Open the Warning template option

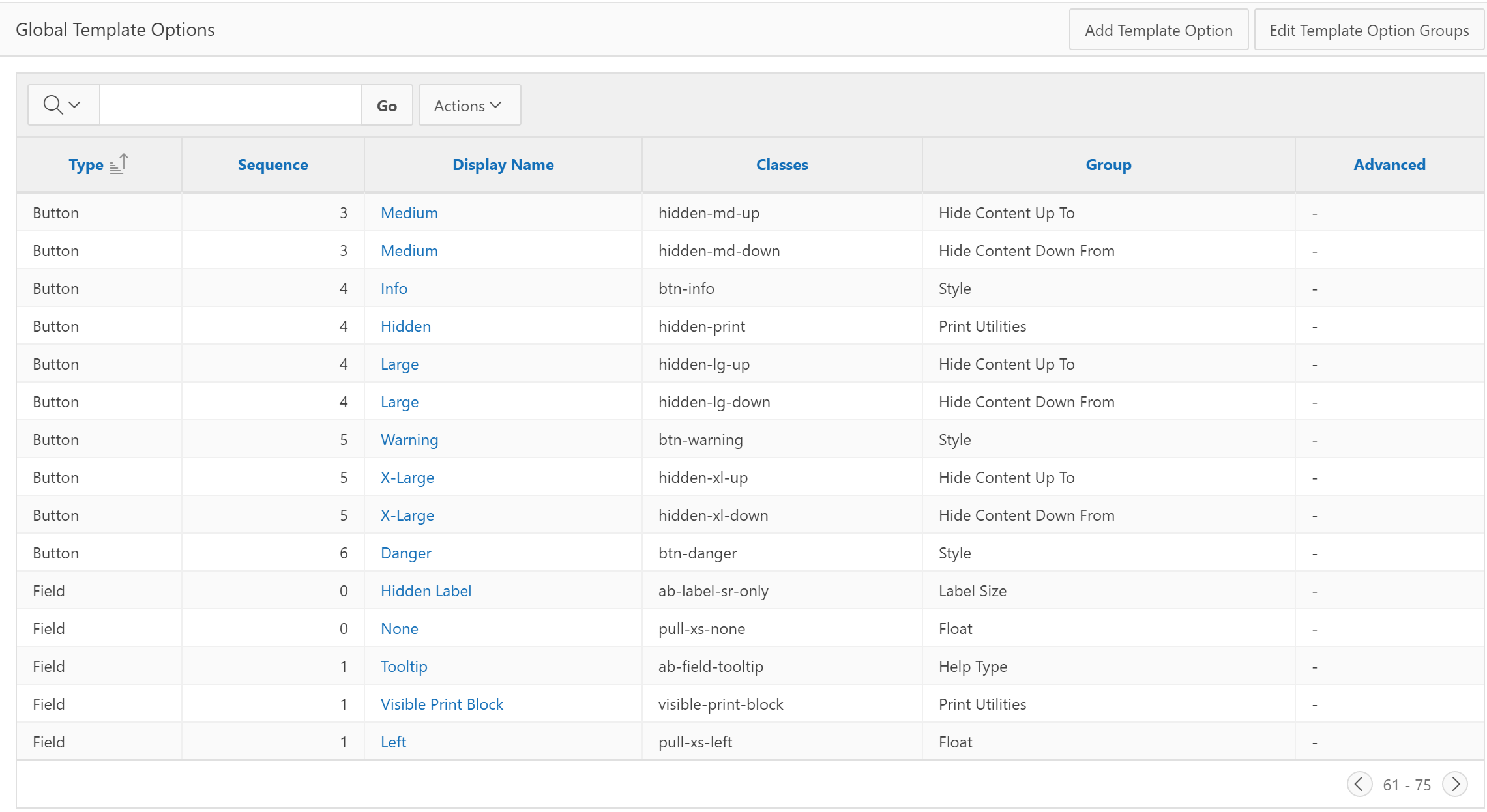click(409, 440)
